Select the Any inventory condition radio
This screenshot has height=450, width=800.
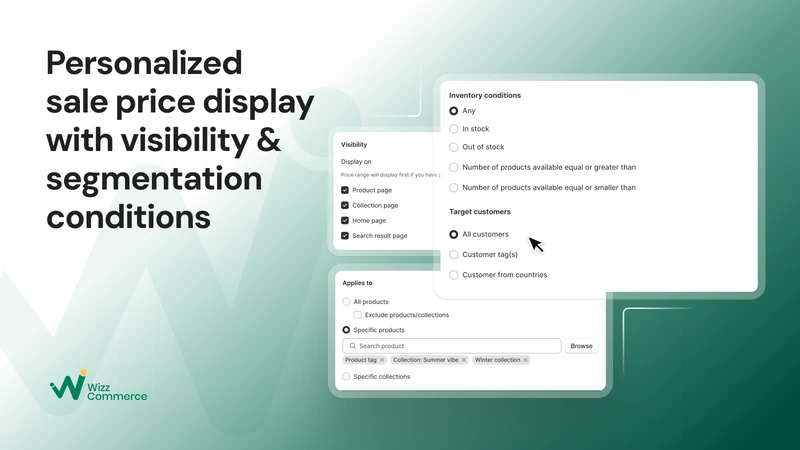[x=453, y=111]
